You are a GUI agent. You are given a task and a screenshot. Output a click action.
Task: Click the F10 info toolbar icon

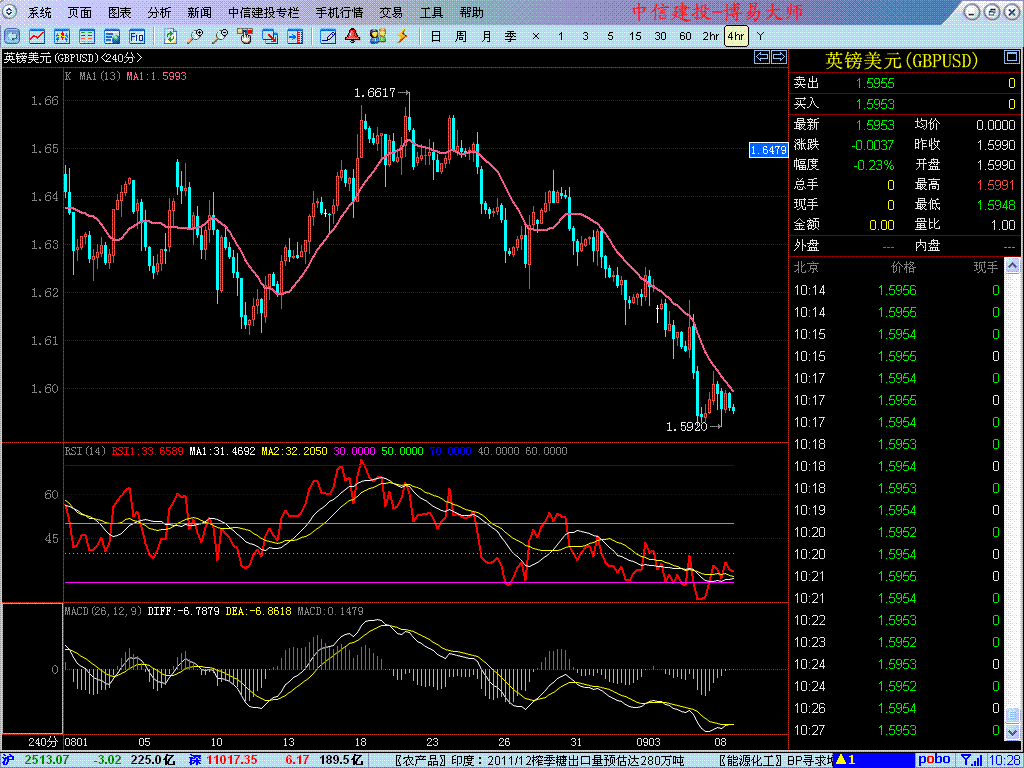[x=136, y=36]
